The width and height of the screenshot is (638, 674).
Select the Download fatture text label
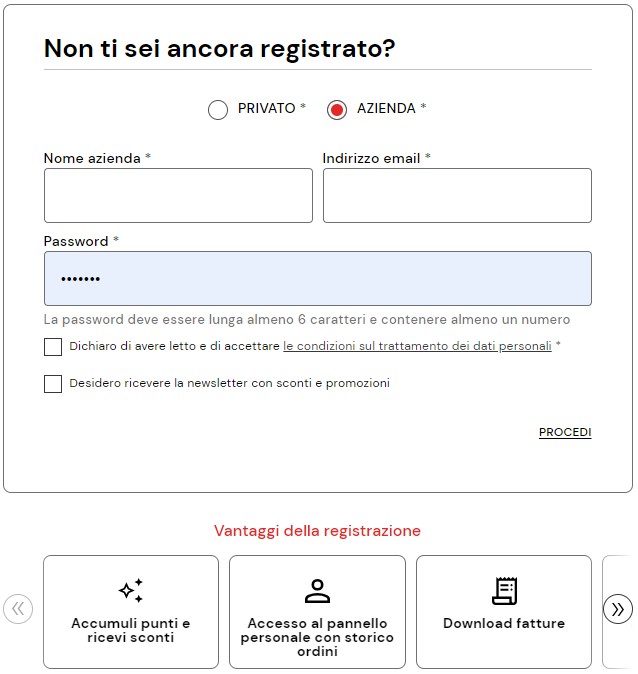pyautogui.click(x=504, y=623)
